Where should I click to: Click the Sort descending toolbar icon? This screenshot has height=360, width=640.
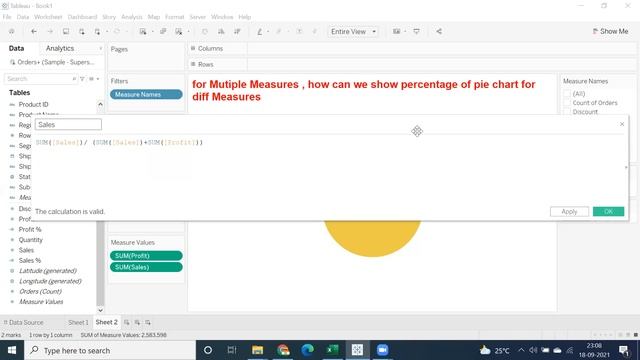click(x=237, y=31)
